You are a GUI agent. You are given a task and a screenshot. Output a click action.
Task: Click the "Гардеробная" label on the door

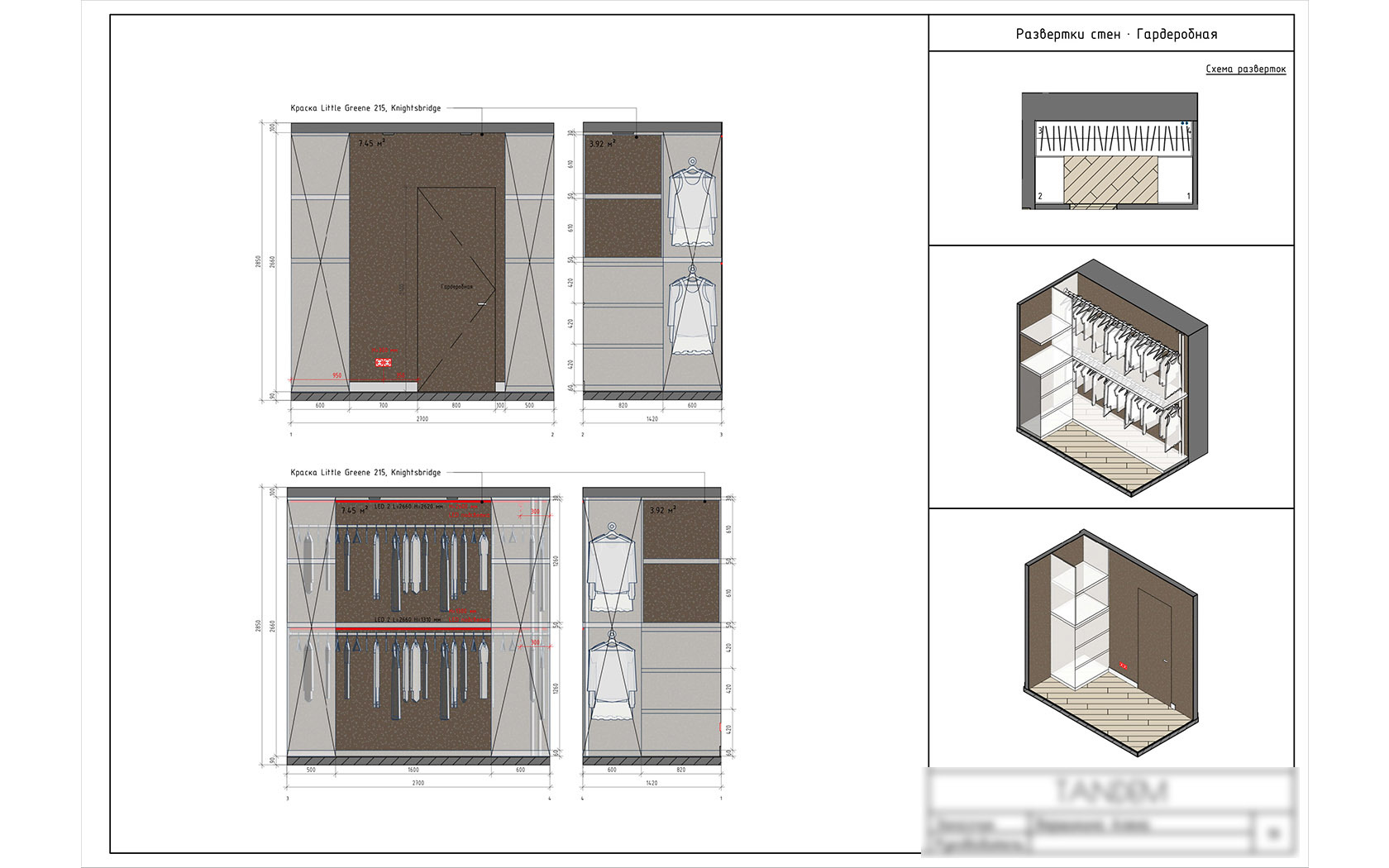point(456,287)
